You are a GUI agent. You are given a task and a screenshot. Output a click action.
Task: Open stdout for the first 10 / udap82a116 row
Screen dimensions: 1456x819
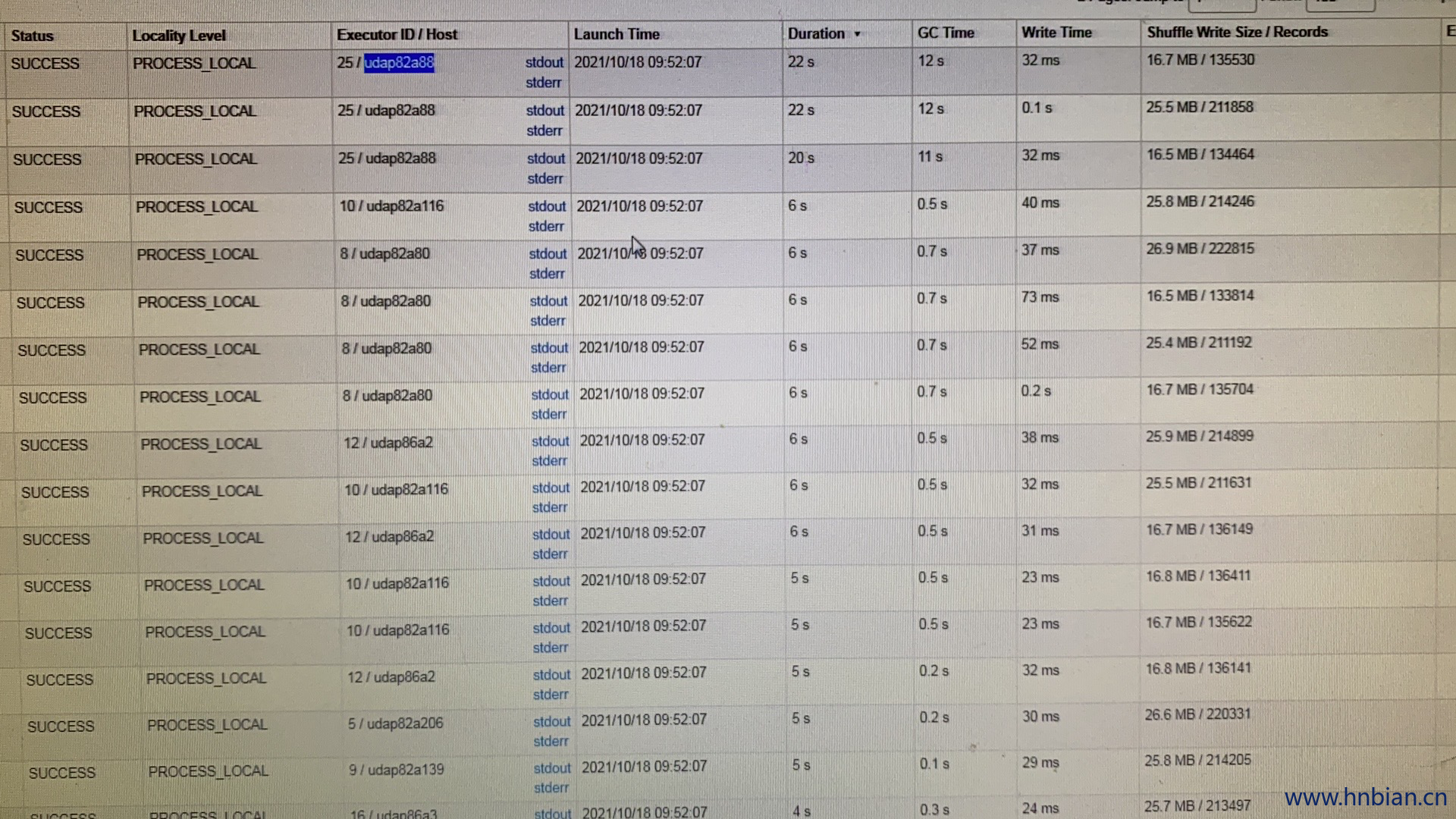pyautogui.click(x=547, y=206)
